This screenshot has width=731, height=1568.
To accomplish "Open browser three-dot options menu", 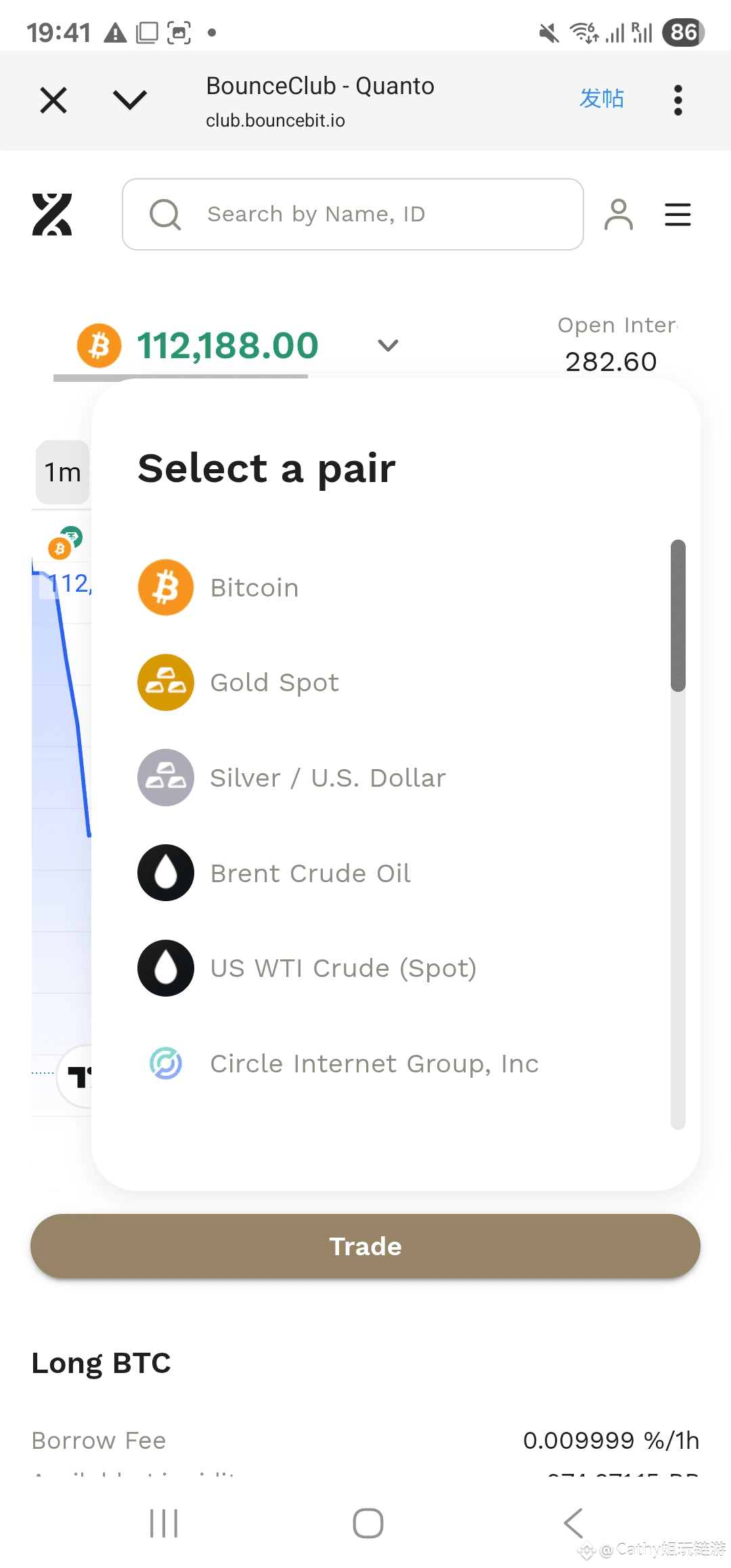I will point(678,100).
